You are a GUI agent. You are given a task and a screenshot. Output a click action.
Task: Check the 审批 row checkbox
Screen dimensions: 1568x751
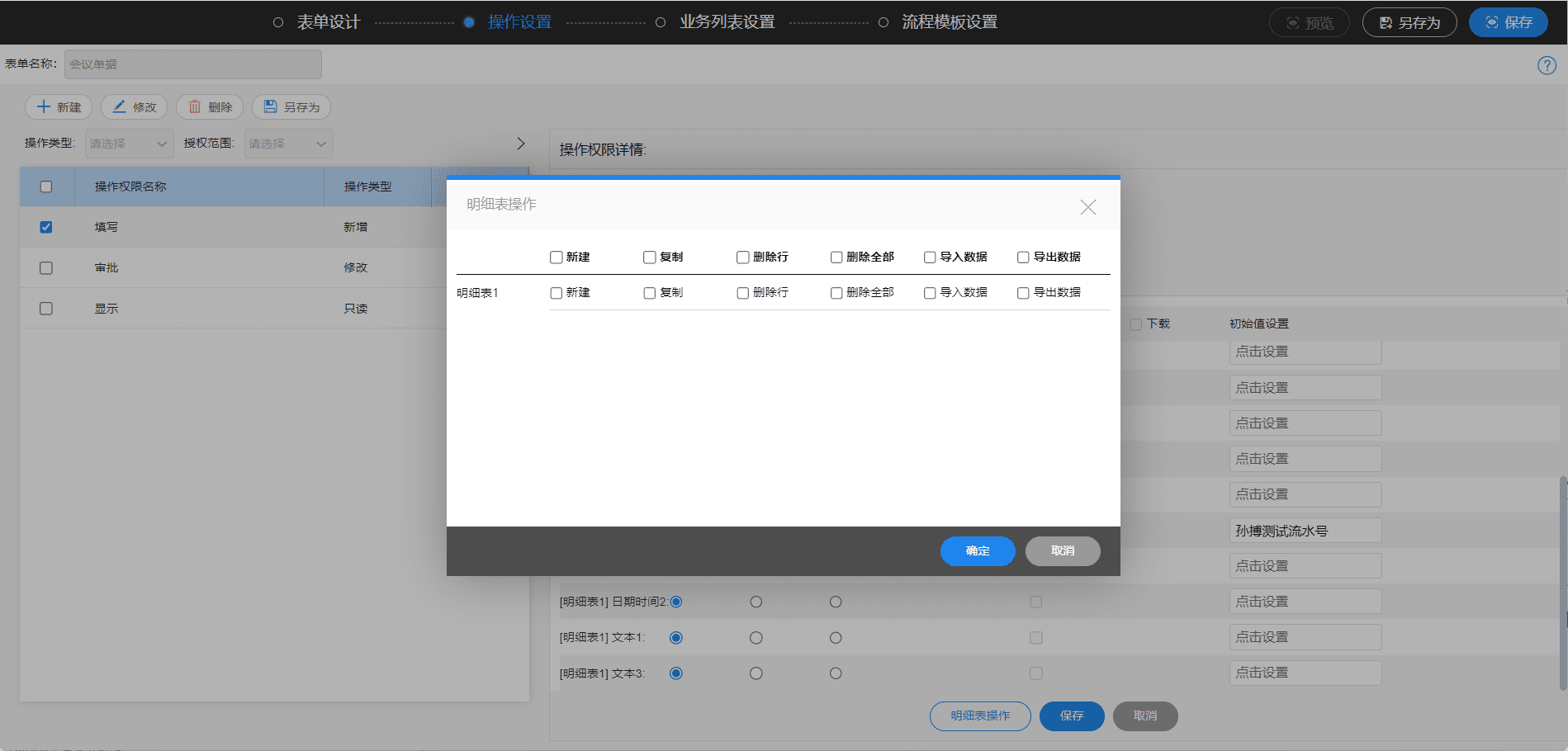46,268
